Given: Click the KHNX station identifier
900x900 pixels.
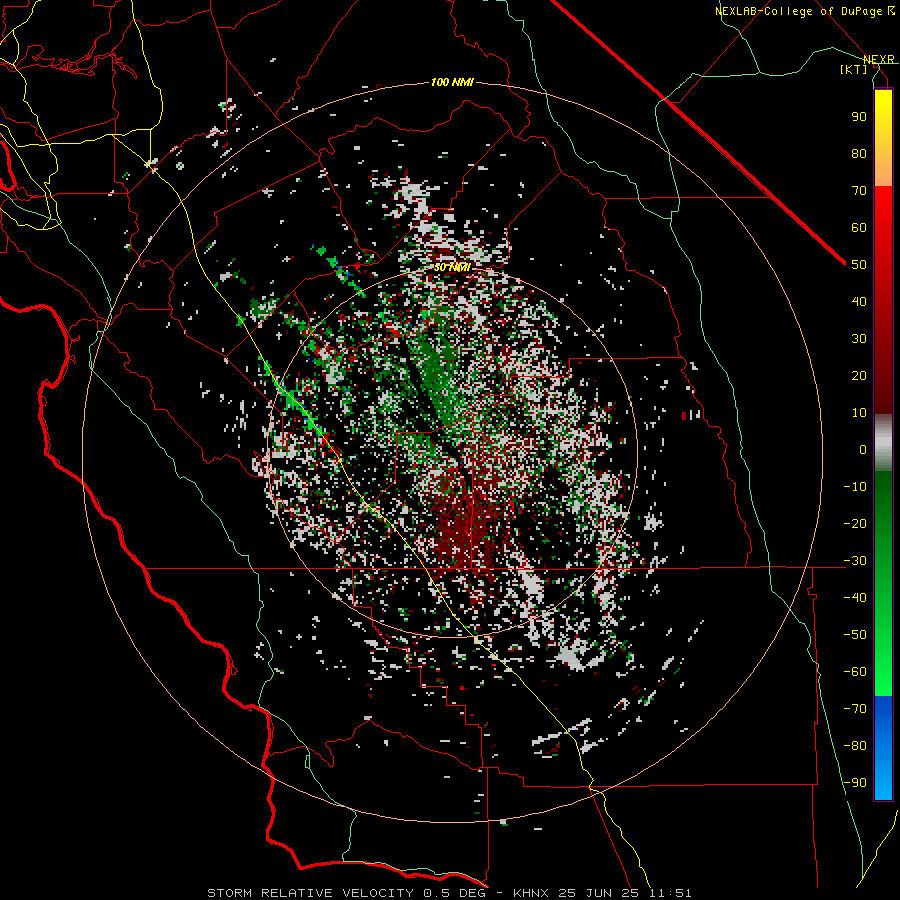Looking at the screenshot, I should 532,893.
